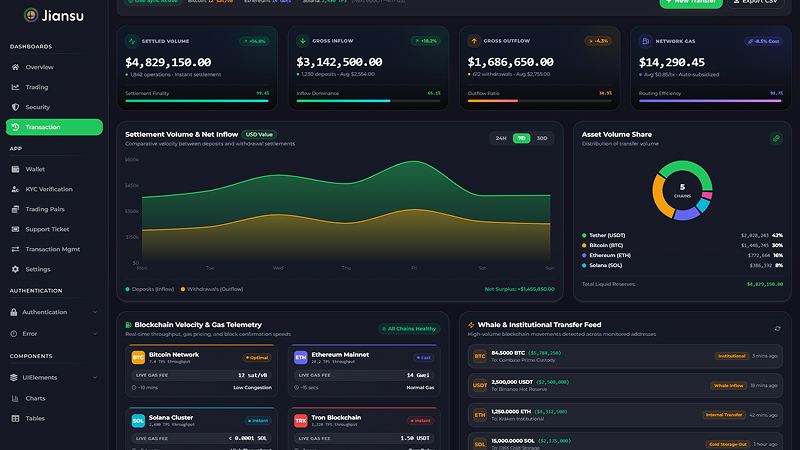Click the Whale feed lightning icon
The width and height of the screenshot is (800, 450).
pyautogui.click(x=471, y=325)
